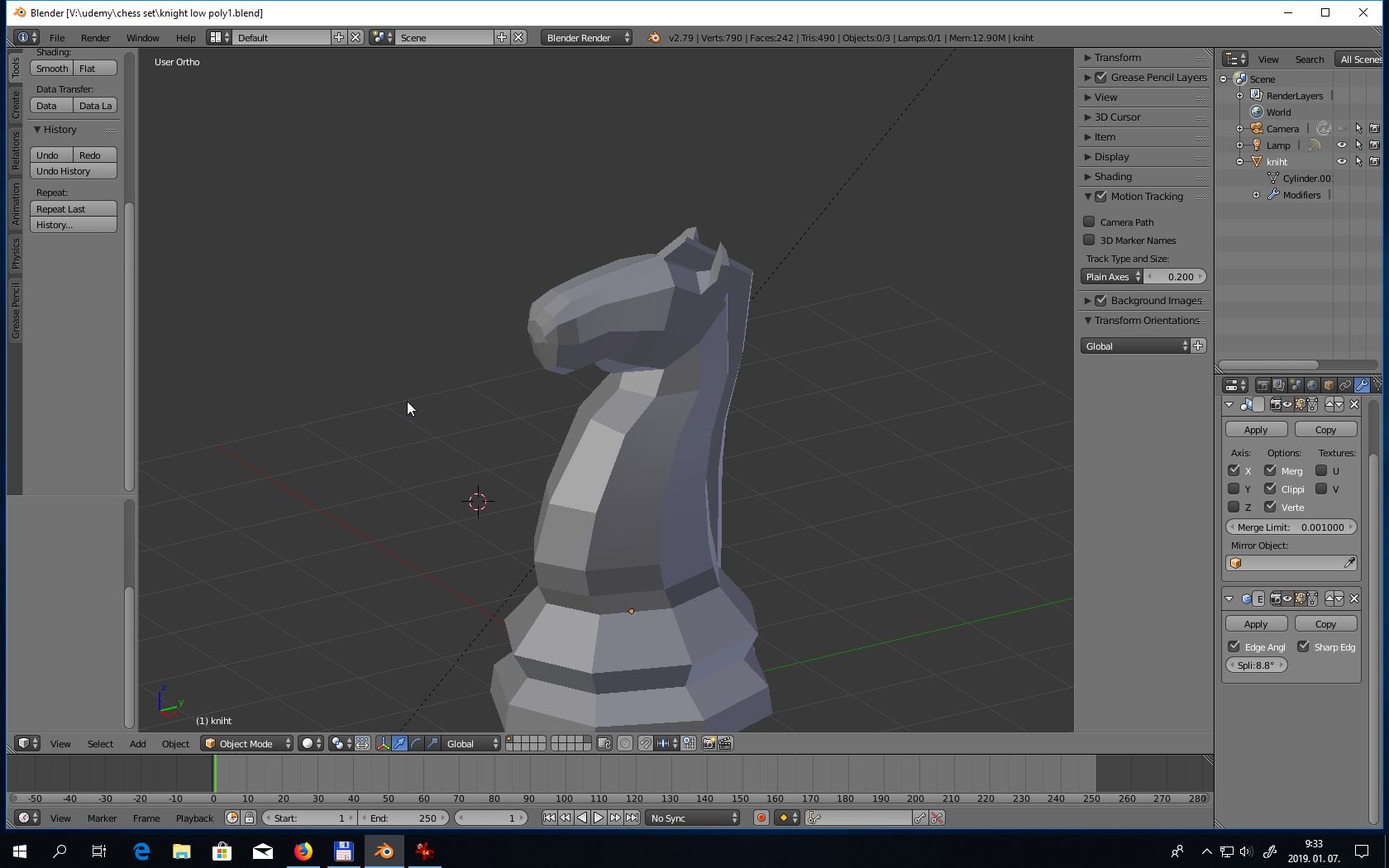Enable the U textures checkbox
Screen dimensions: 1389x868
click(x=1321, y=470)
